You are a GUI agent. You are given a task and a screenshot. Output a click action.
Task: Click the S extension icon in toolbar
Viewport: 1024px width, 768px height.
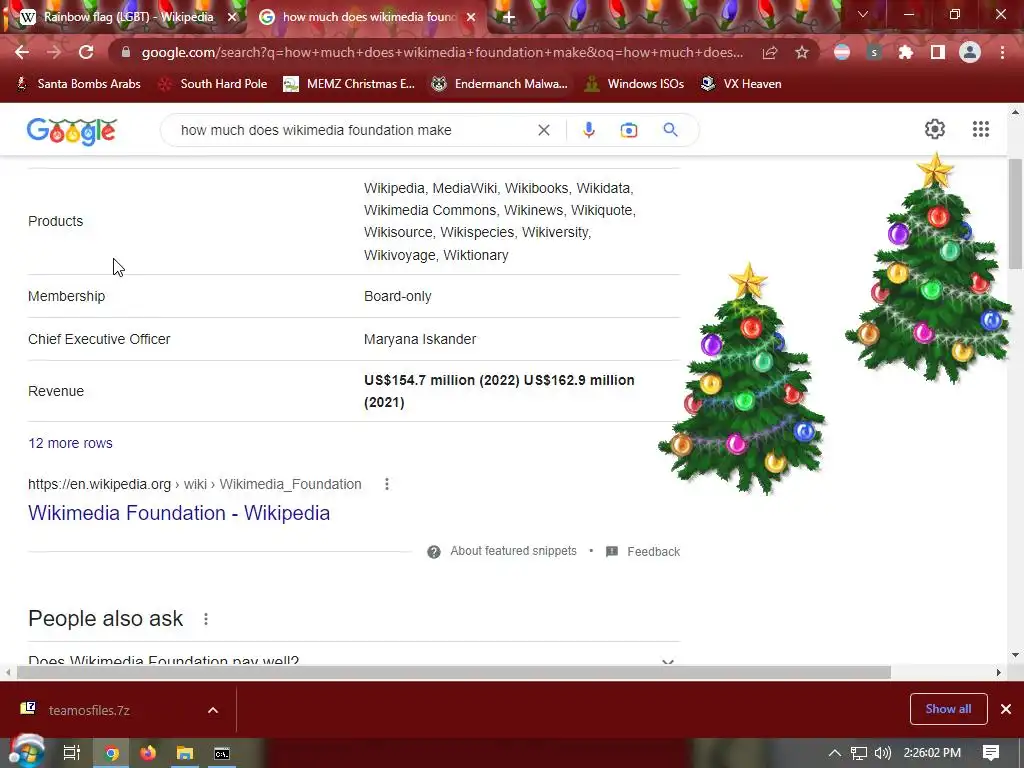coord(874,52)
